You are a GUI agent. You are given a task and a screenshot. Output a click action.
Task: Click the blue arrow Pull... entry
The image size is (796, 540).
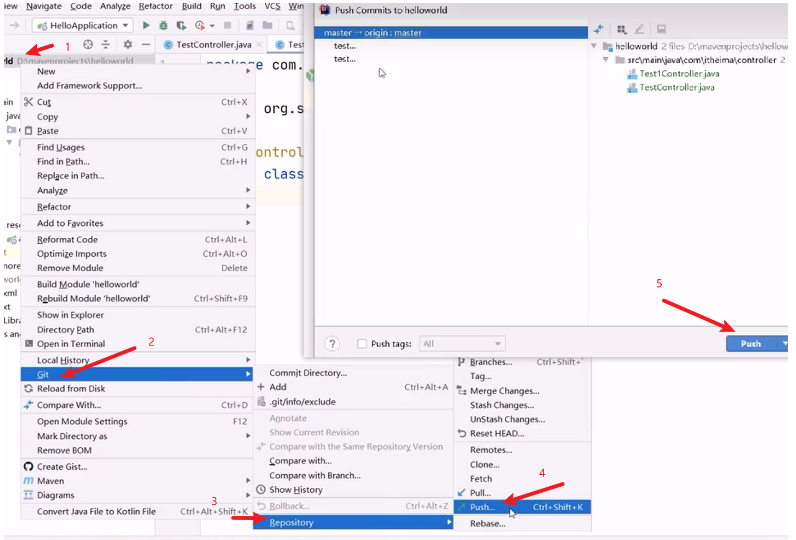[x=461, y=493]
